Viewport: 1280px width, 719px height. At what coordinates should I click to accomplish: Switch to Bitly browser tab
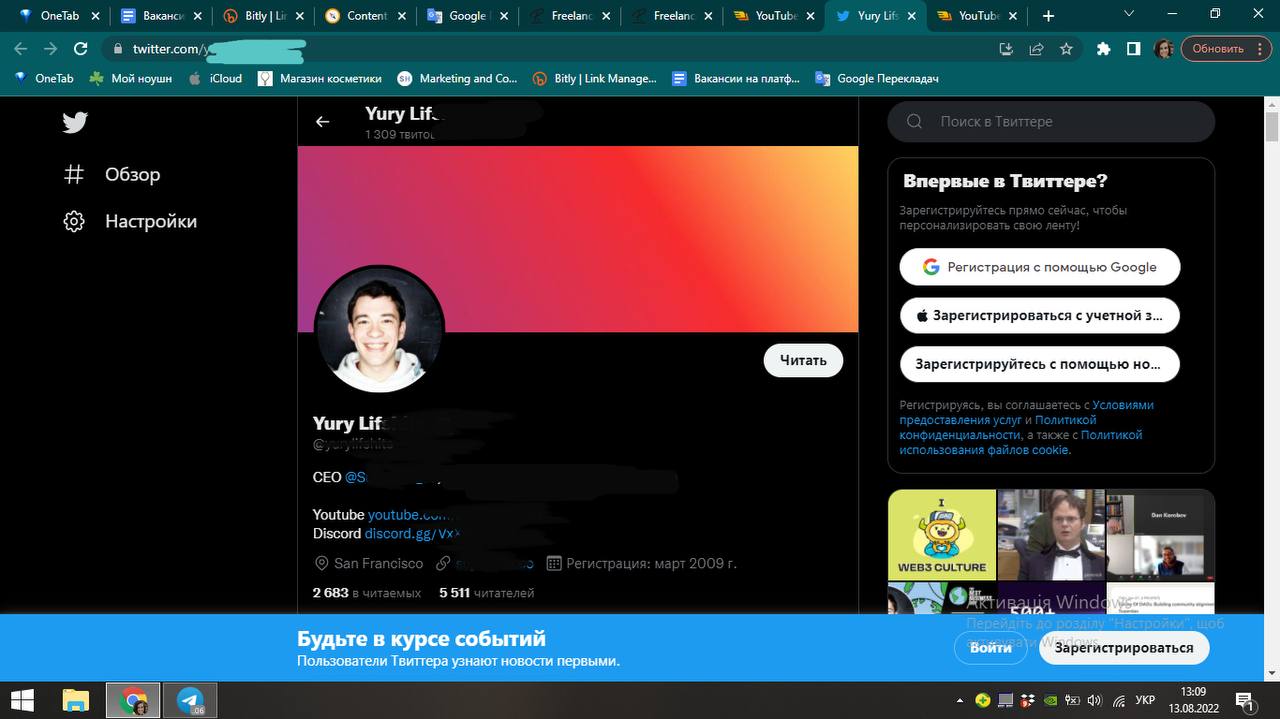[262, 16]
